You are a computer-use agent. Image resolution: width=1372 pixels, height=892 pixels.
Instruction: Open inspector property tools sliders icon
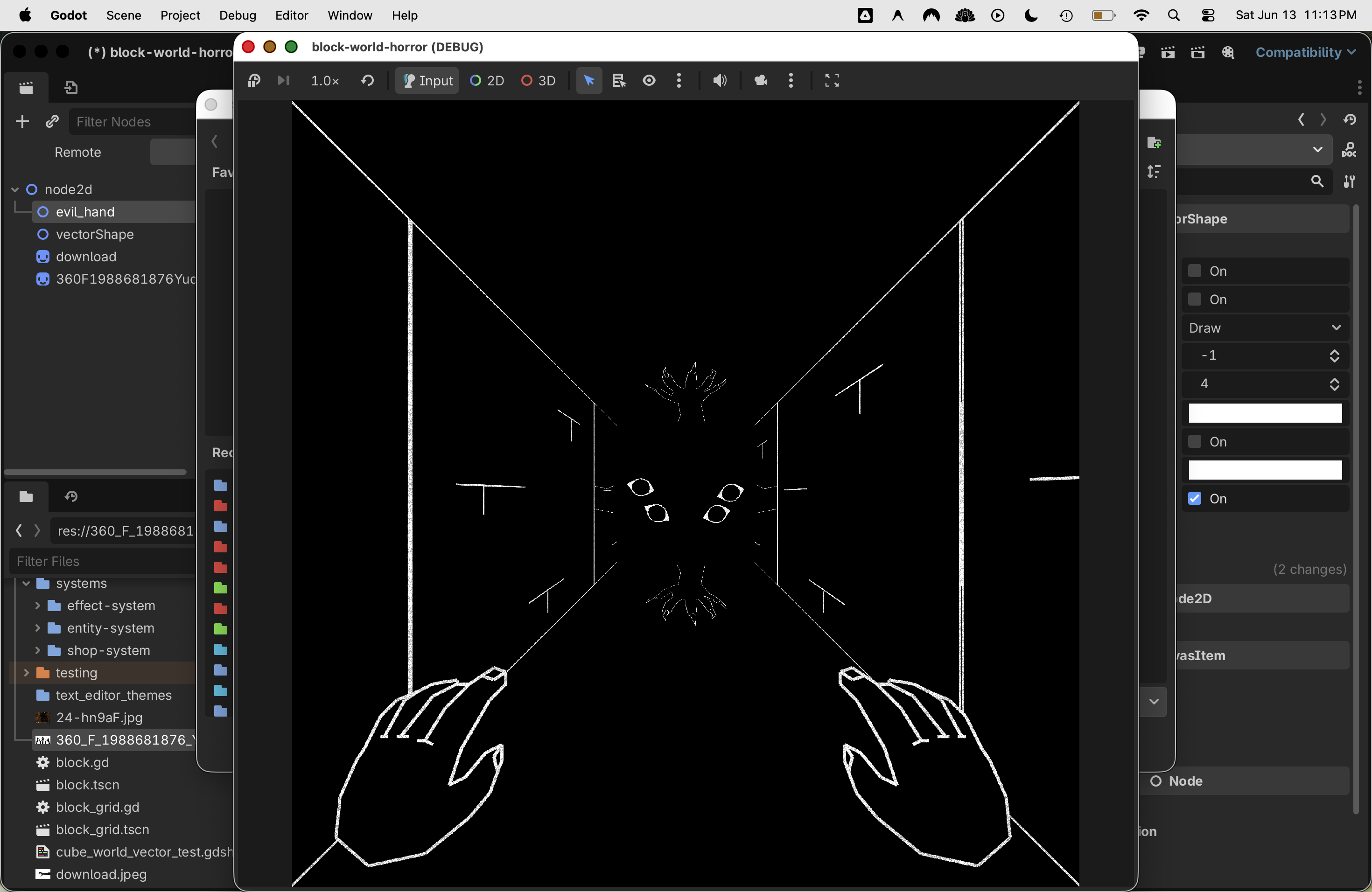1350,181
